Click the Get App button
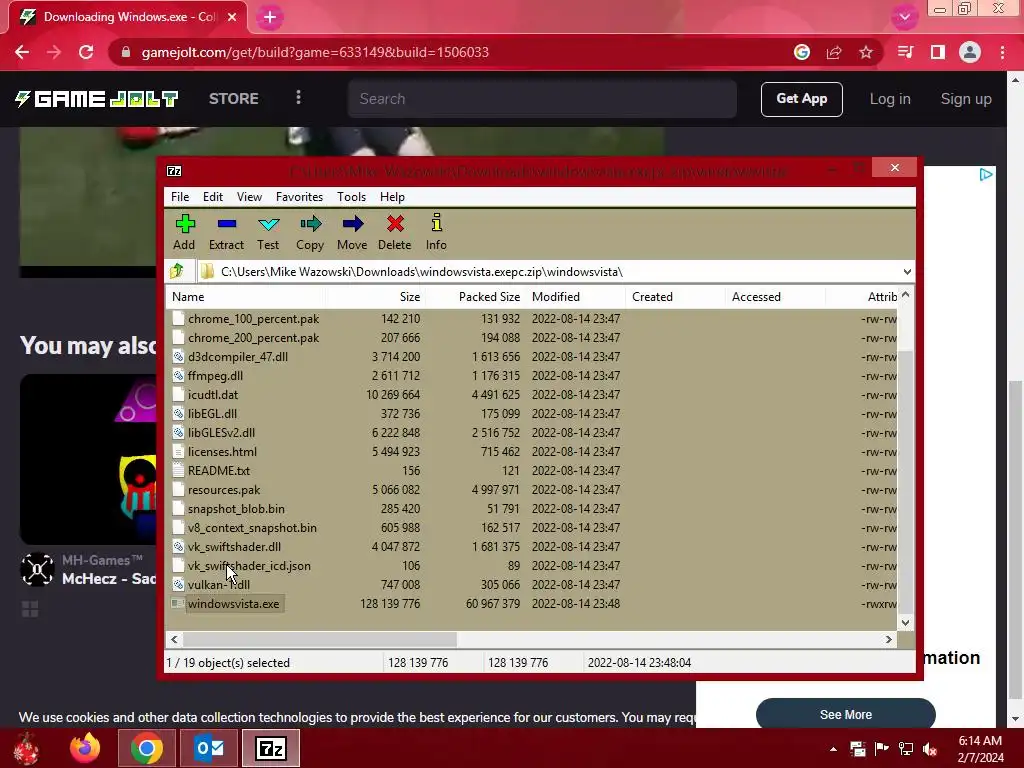The image size is (1024, 768). pyautogui.click(x=801, y=99)
